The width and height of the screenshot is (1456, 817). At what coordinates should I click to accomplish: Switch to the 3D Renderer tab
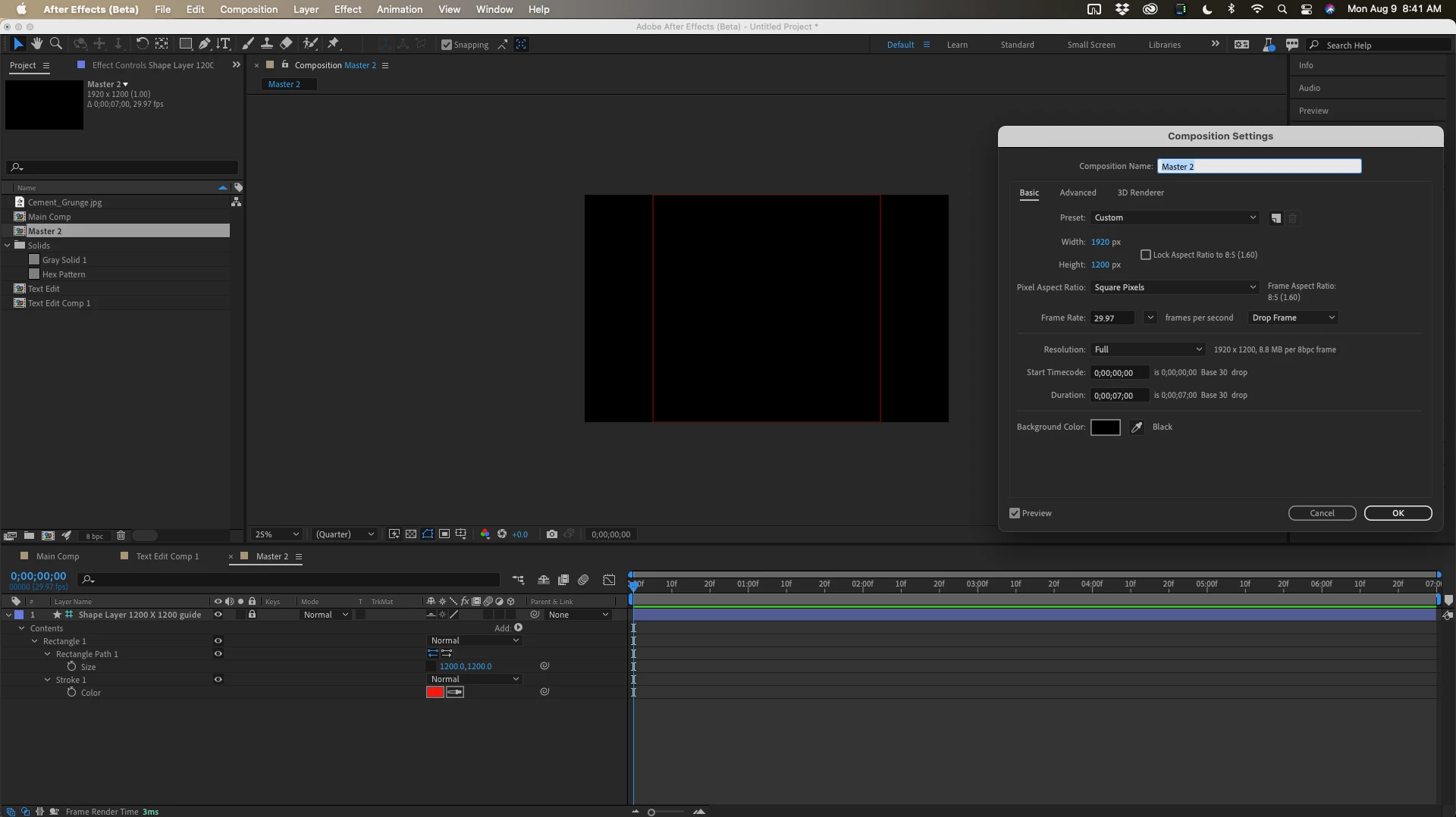point(1140,193)
